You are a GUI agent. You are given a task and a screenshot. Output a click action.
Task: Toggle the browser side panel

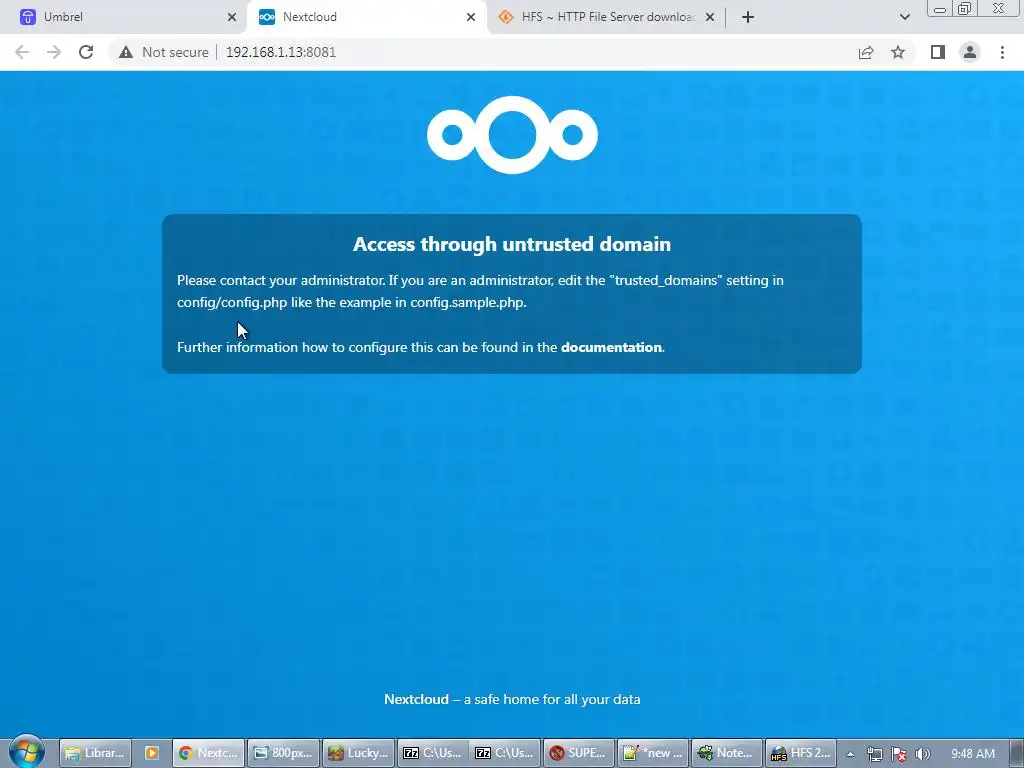click(938, 52)
